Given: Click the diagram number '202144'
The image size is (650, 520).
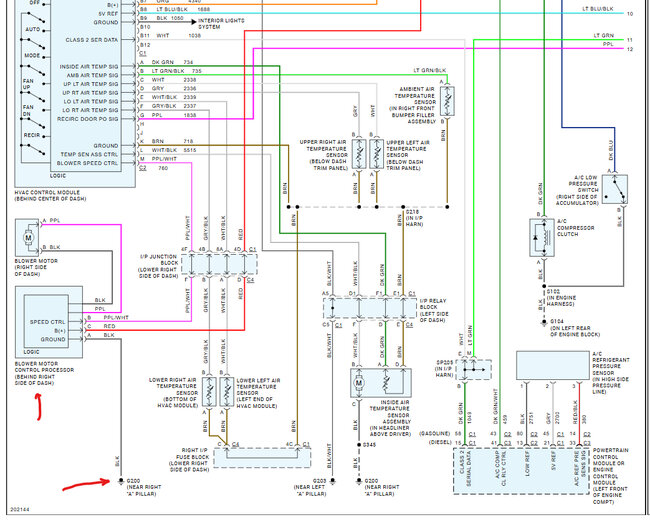Looking at the screenshot, I should pyautogui.click(x=20, y=509).
